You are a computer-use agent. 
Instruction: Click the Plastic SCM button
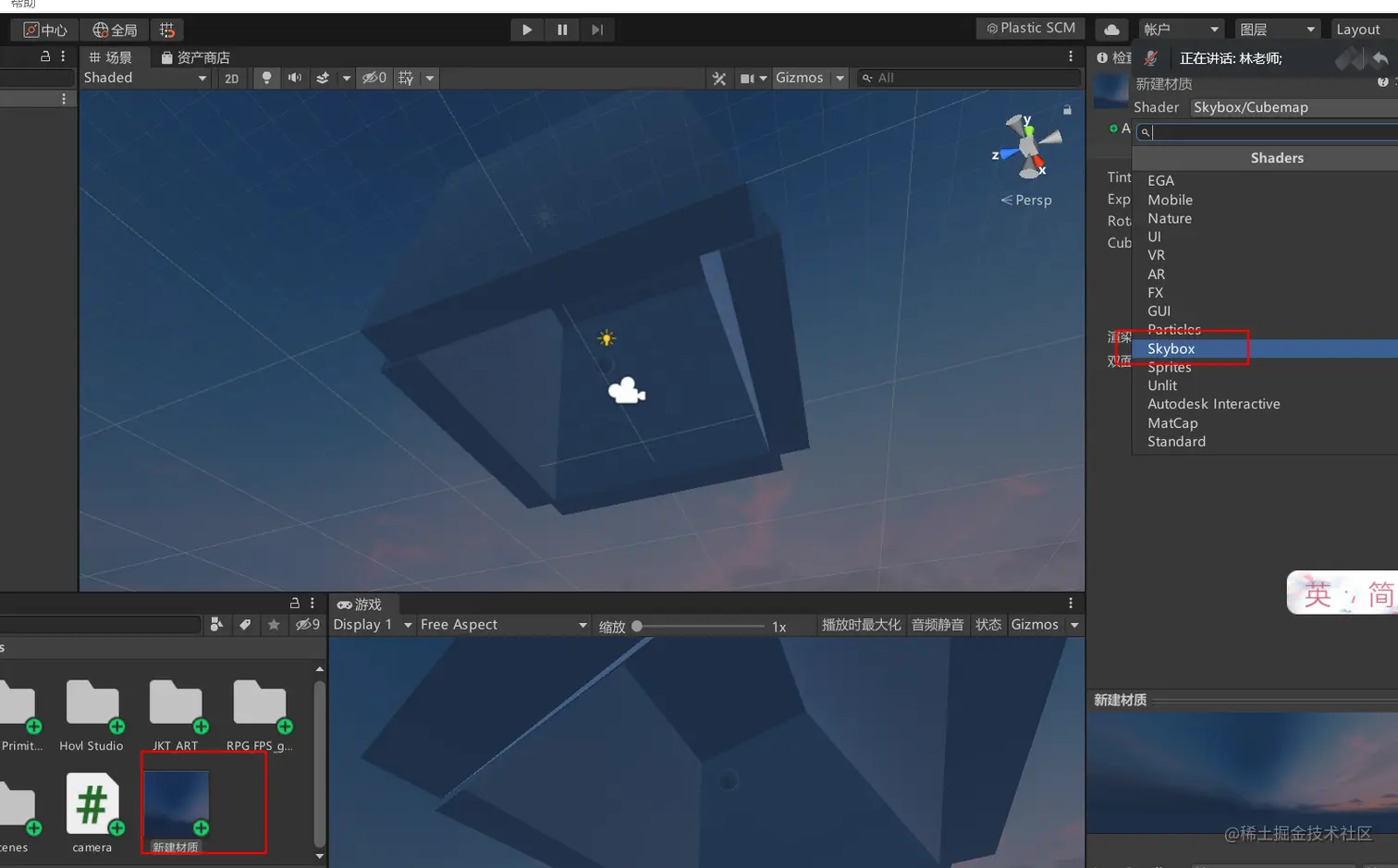1031,29
